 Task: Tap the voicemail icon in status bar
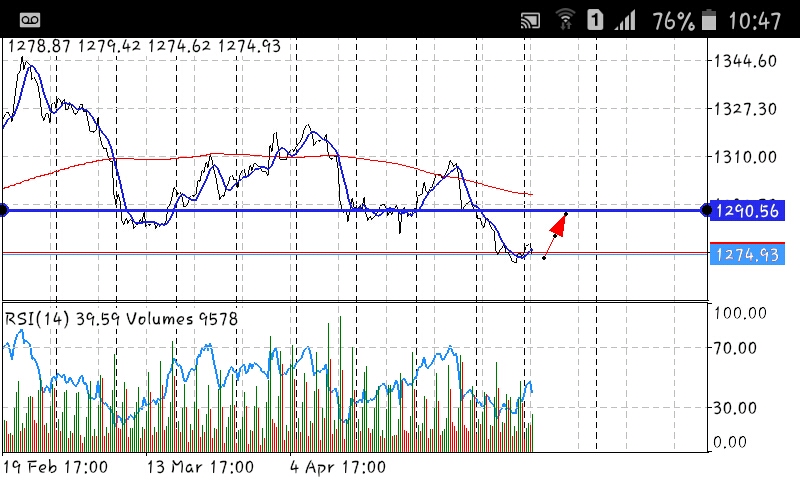[x=30, y=20]
